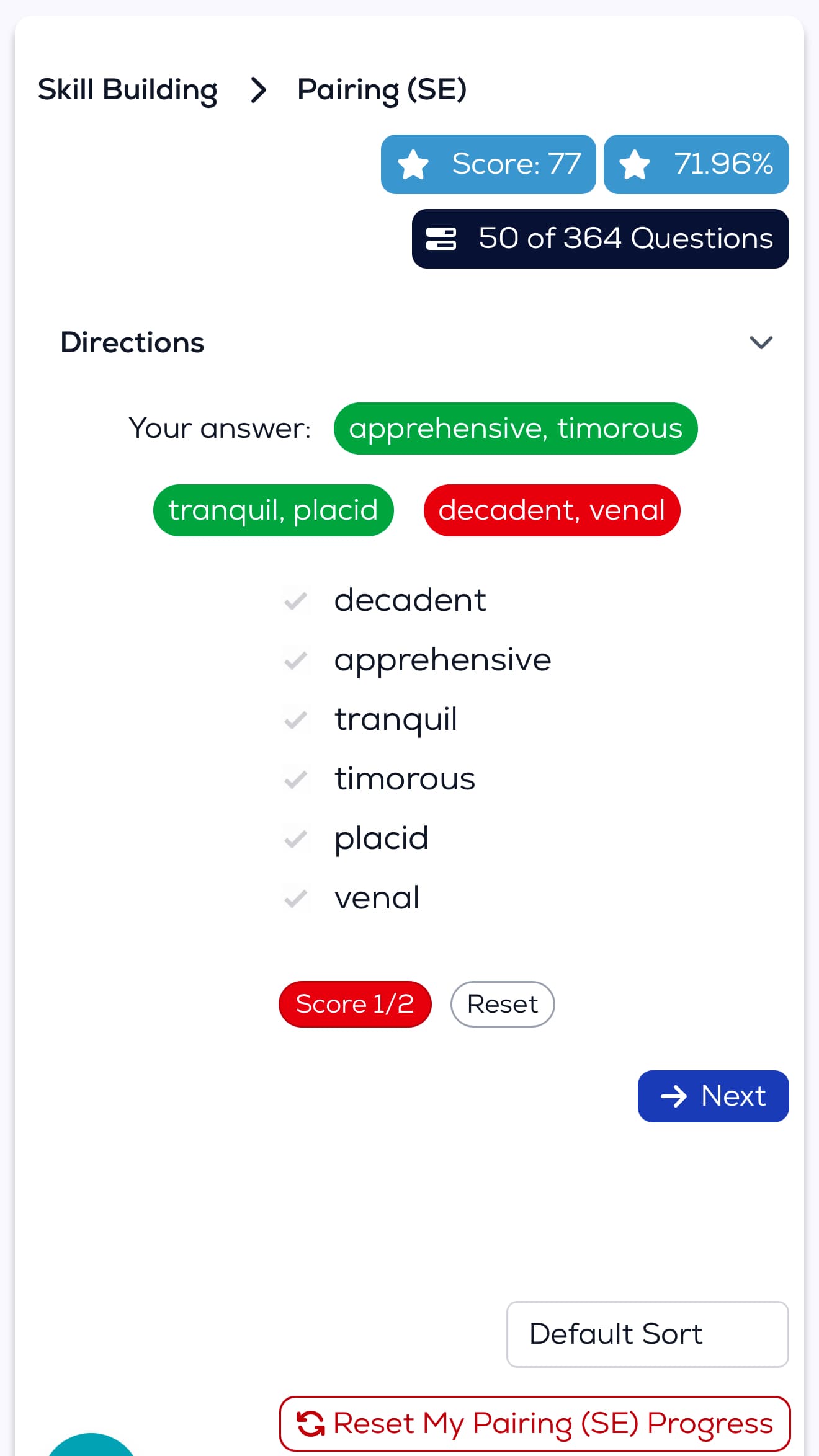819x1456 pixels.
Task: Click the question list icon in the 50 of 364 badge
Action: (x=441, y=239)
